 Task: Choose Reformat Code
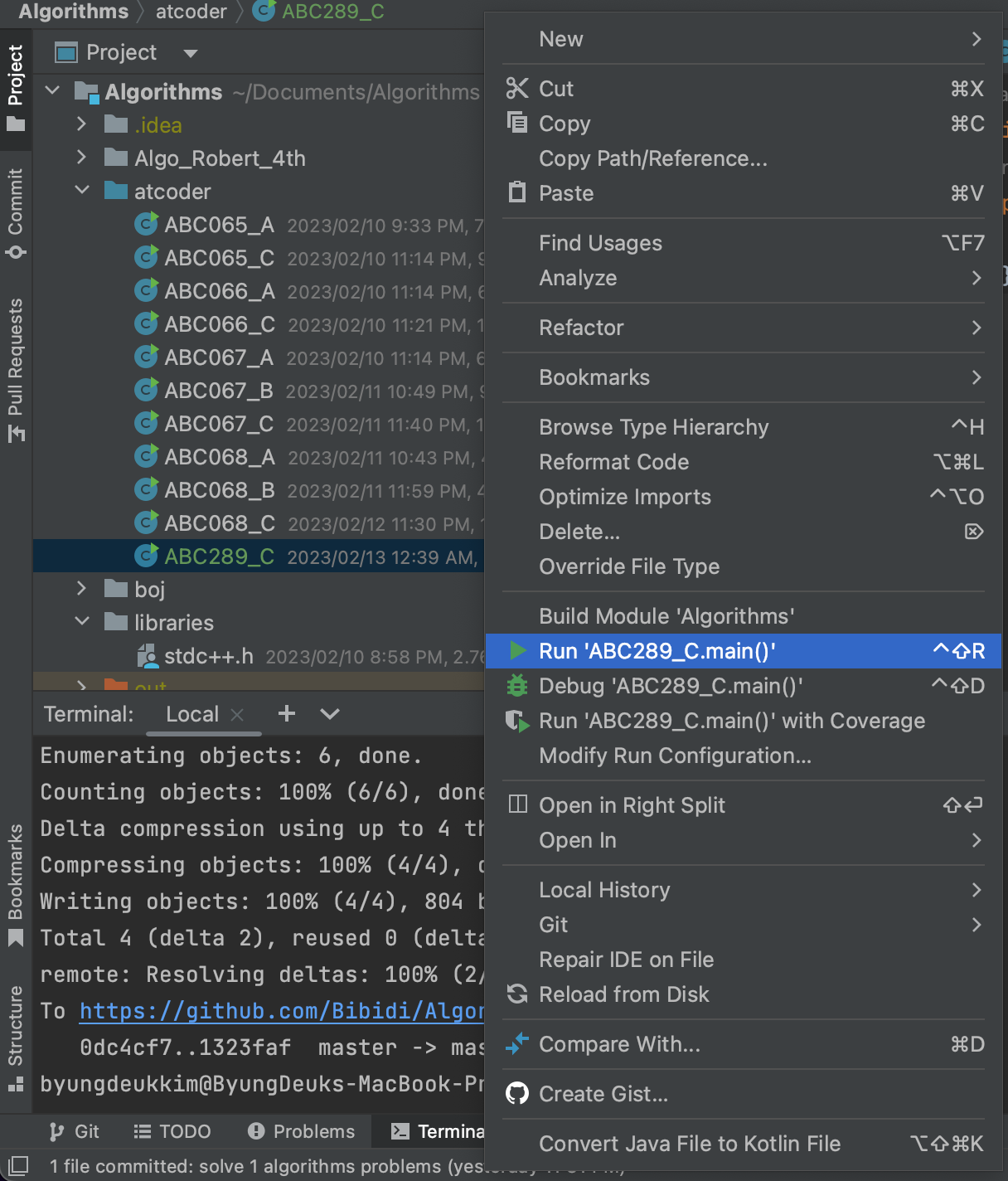[x=743, y=462]
